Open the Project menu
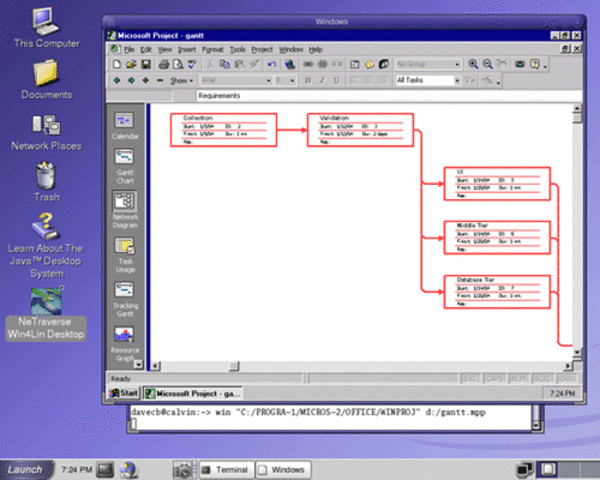Screen dimensions: 600x480 click(262, 50)
